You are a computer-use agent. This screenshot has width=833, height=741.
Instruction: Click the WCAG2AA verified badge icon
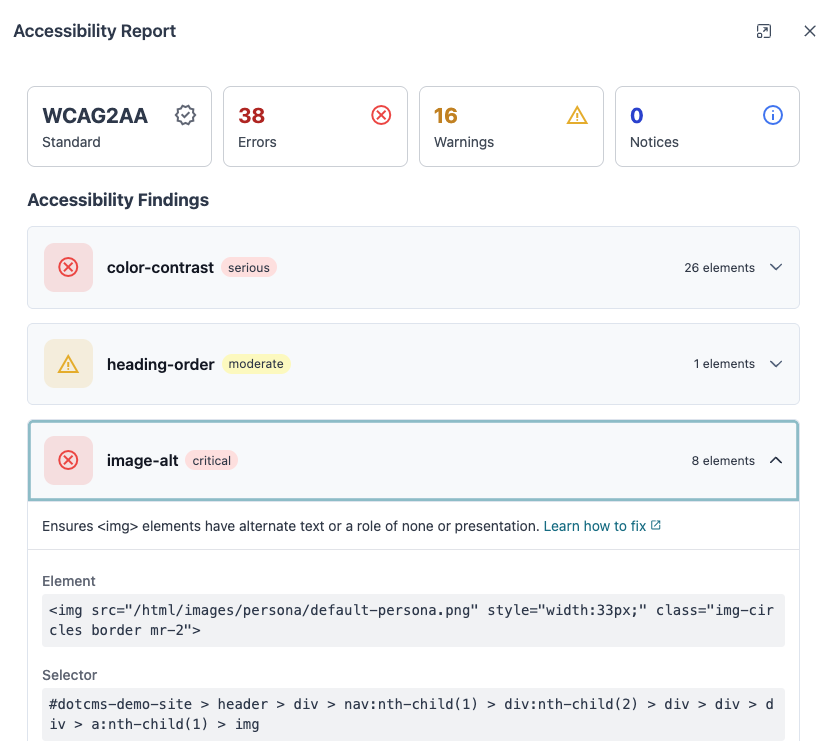pyautogui.click(x=185, y=115)
